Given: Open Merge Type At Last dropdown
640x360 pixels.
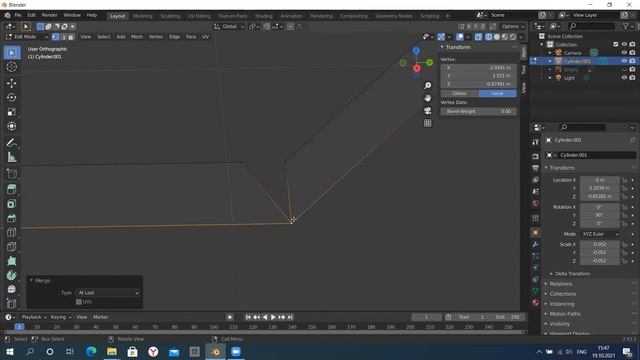Looking at the screenshot, I should tap(108, 293).
